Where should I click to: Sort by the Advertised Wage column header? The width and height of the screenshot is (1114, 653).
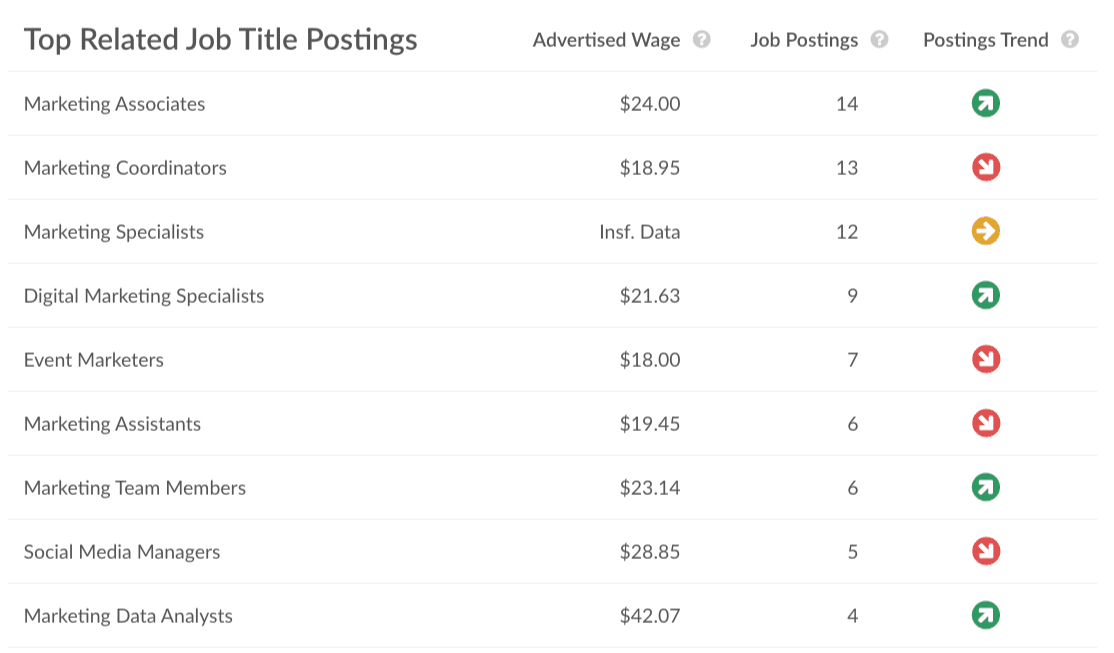[x=606, y=40]
